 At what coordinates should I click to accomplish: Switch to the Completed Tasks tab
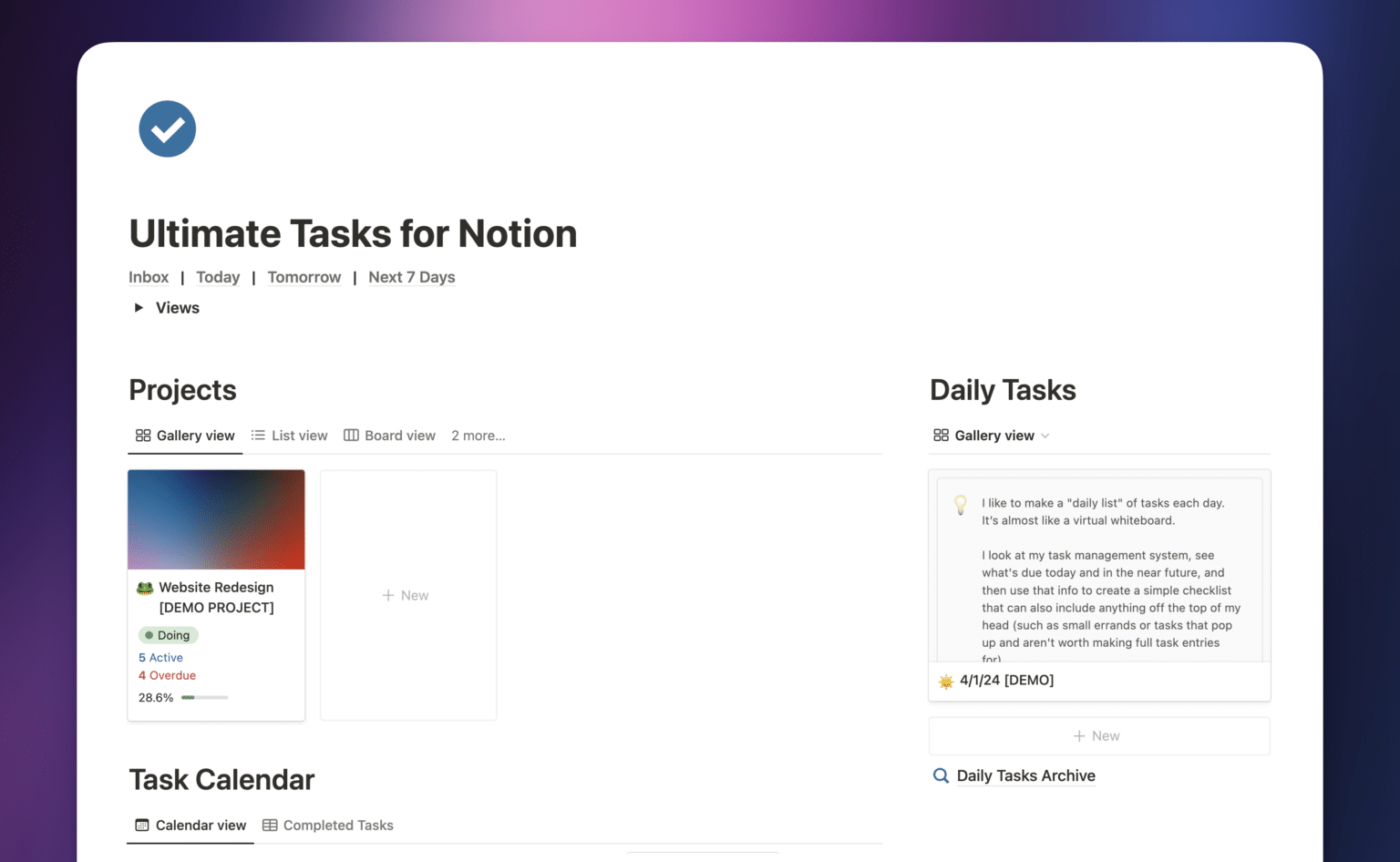tap(338, 825)
